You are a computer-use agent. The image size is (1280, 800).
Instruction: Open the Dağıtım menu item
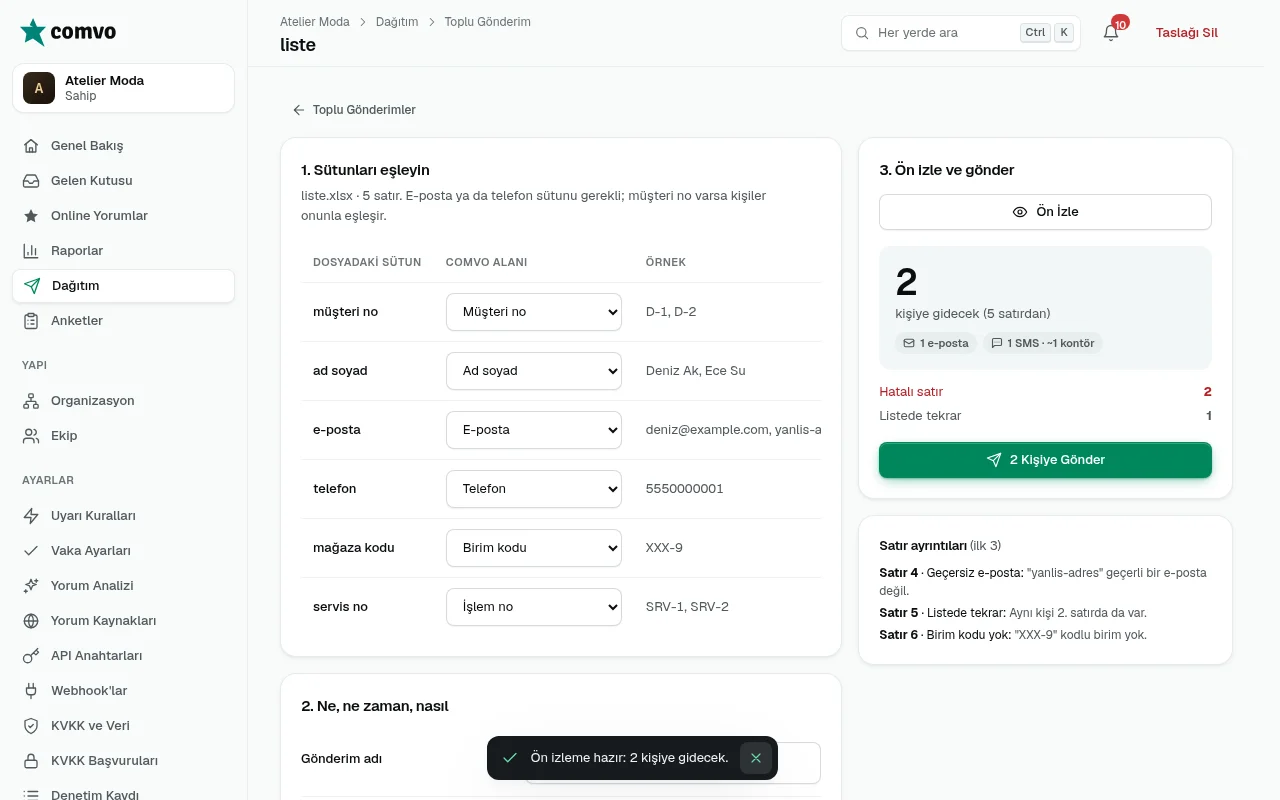pyautogui.click(x=124, y=286)
